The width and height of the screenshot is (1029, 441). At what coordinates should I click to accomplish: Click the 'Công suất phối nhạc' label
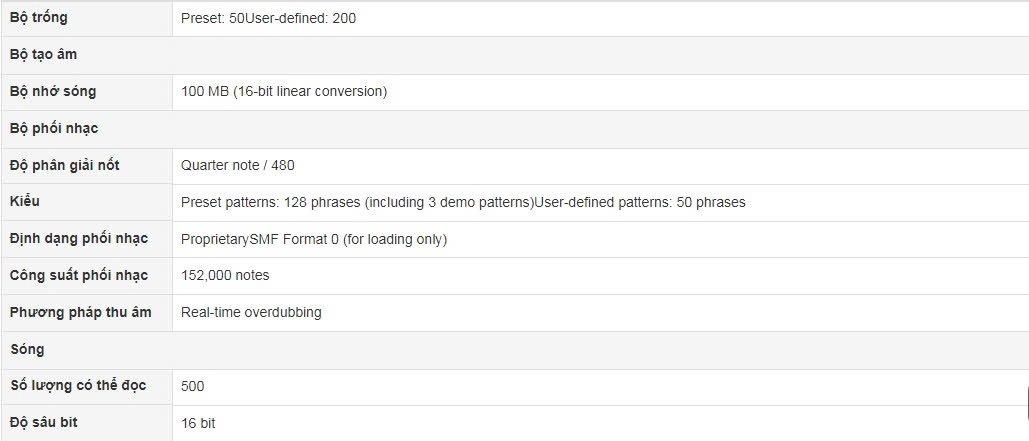point(79,276)
